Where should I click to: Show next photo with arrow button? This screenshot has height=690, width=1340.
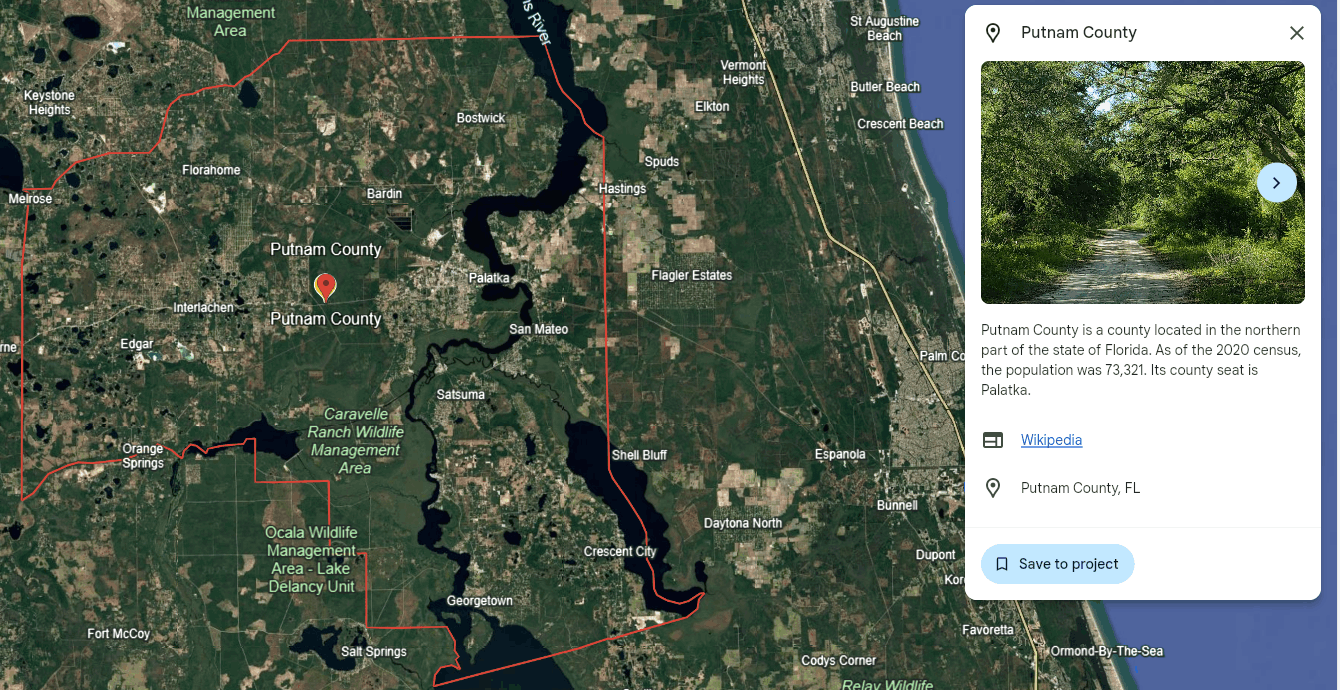1276,183
